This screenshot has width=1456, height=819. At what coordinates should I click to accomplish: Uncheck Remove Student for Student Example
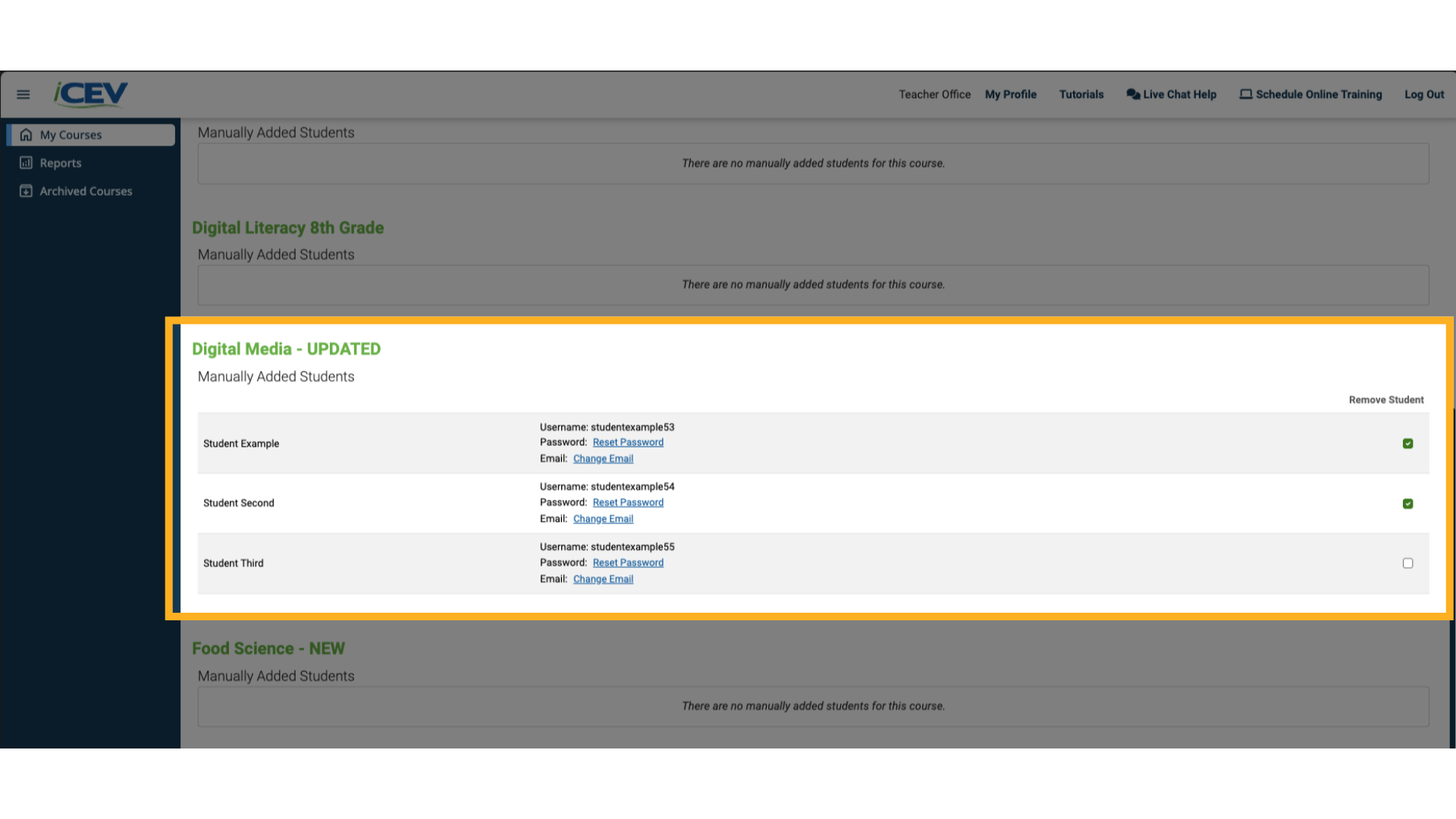point(1407,444)
